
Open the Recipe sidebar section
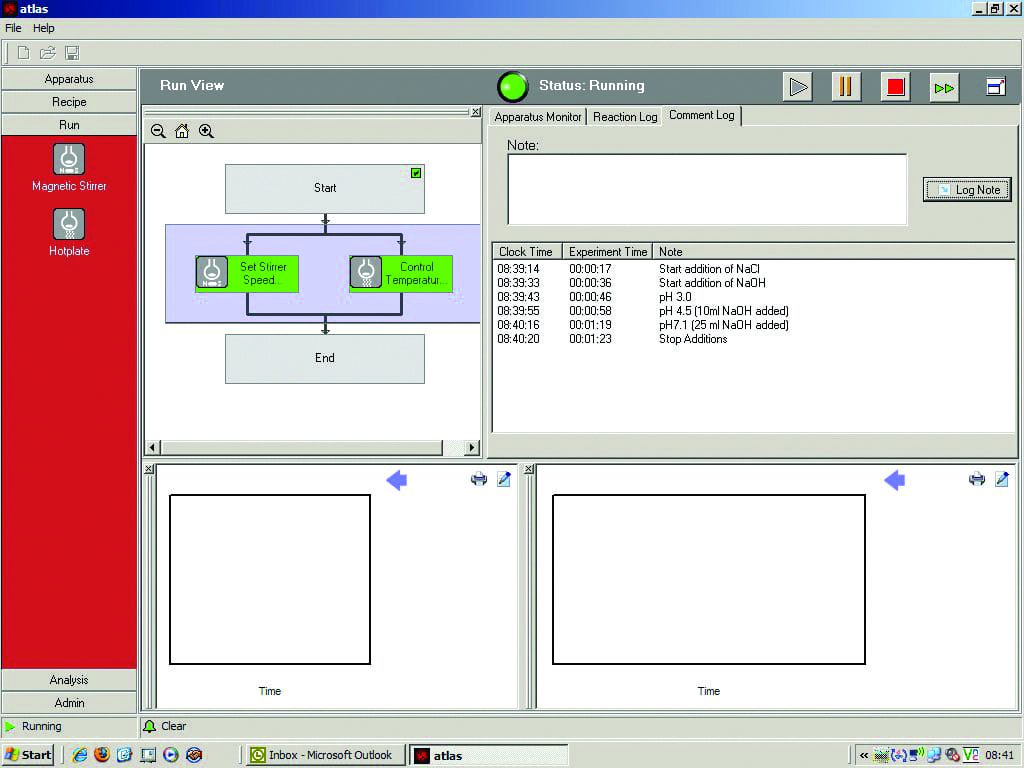[x=69, y=102]
